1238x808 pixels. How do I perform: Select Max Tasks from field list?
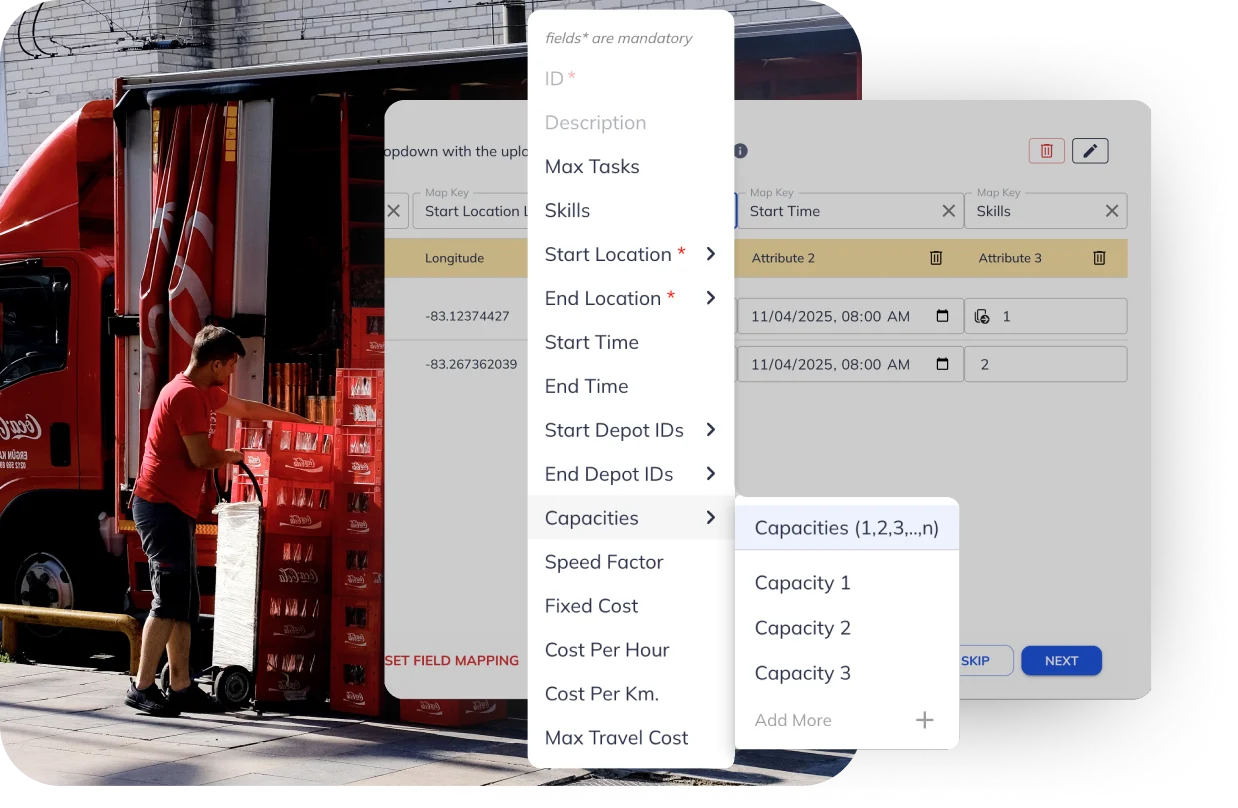(x=592, y=167)
